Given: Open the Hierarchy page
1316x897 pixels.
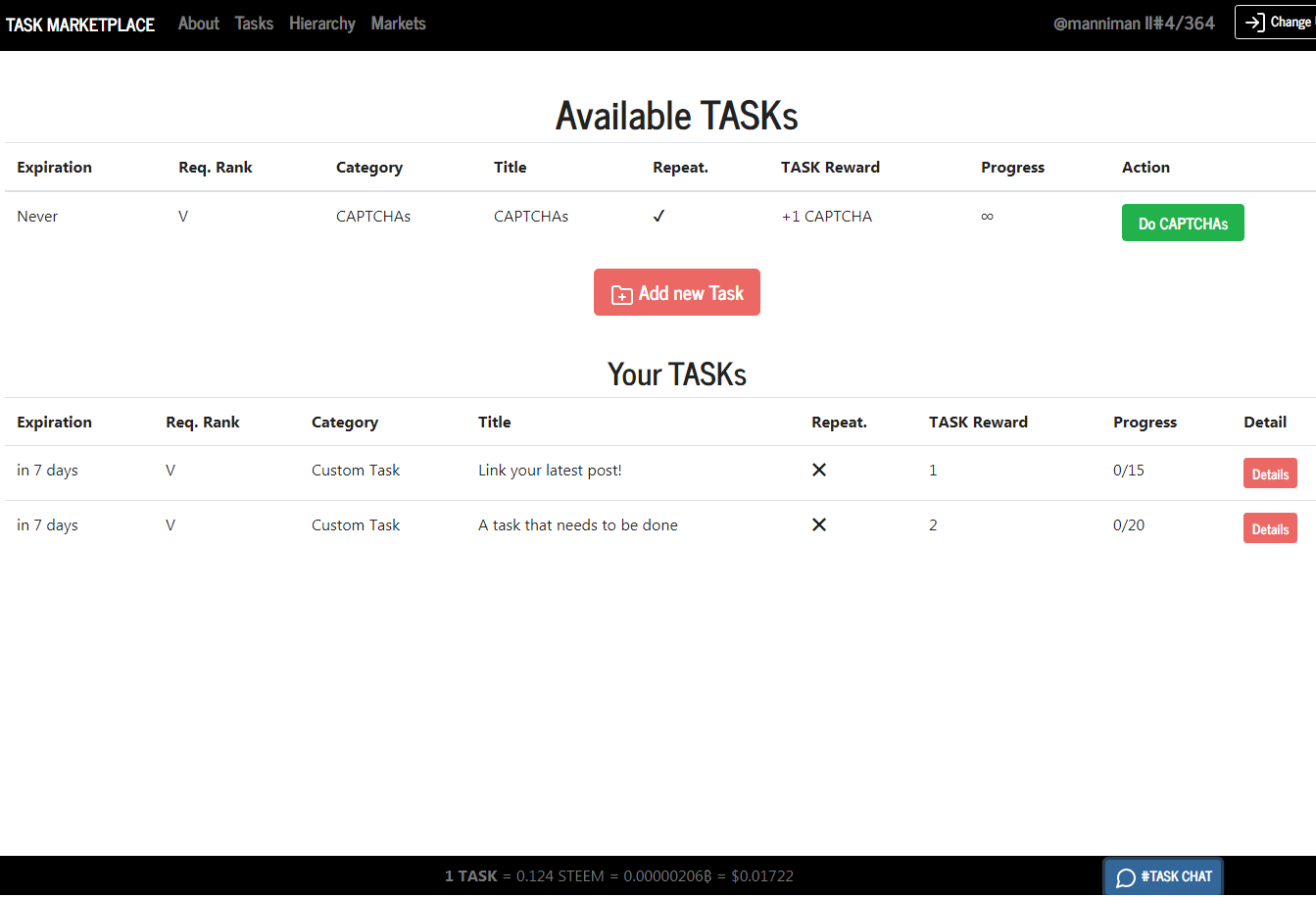Looking at the screenshot, I should [x=321, y=24].
